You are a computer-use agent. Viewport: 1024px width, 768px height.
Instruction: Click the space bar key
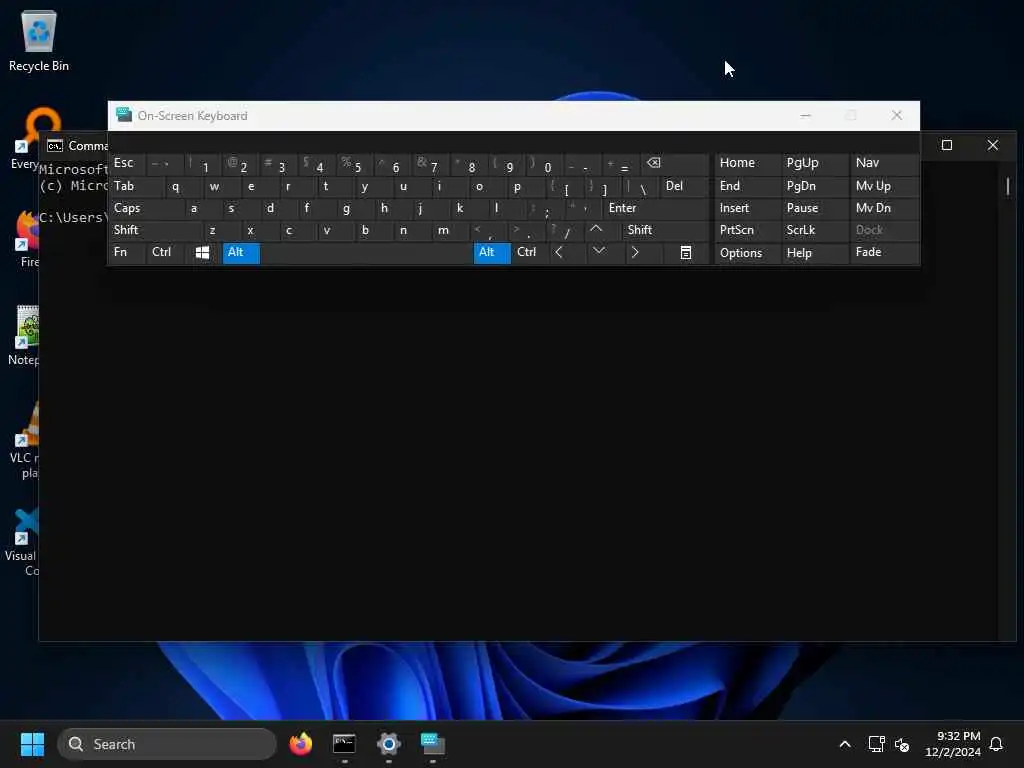(x=366, y=253)
